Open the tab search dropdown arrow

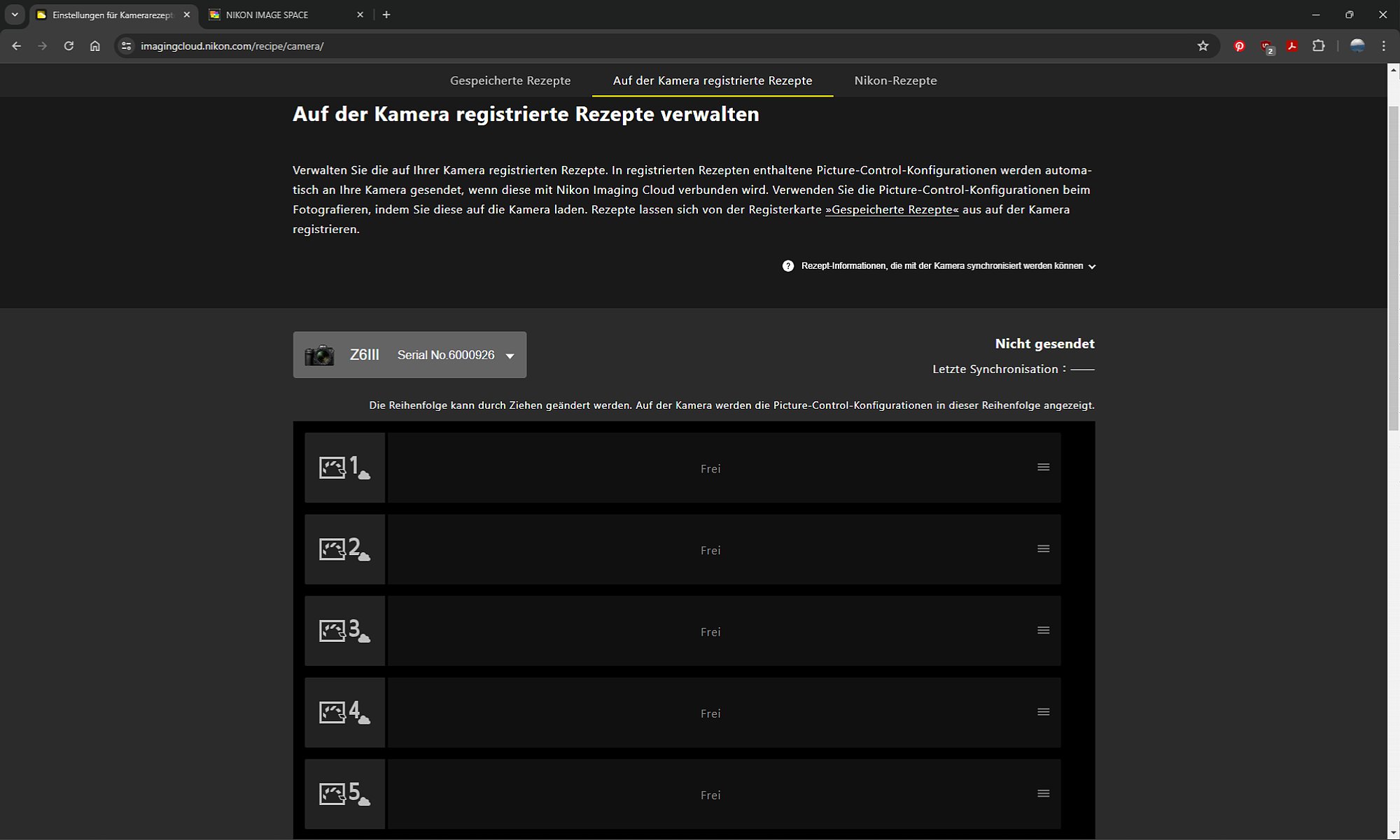pos(15,15)
